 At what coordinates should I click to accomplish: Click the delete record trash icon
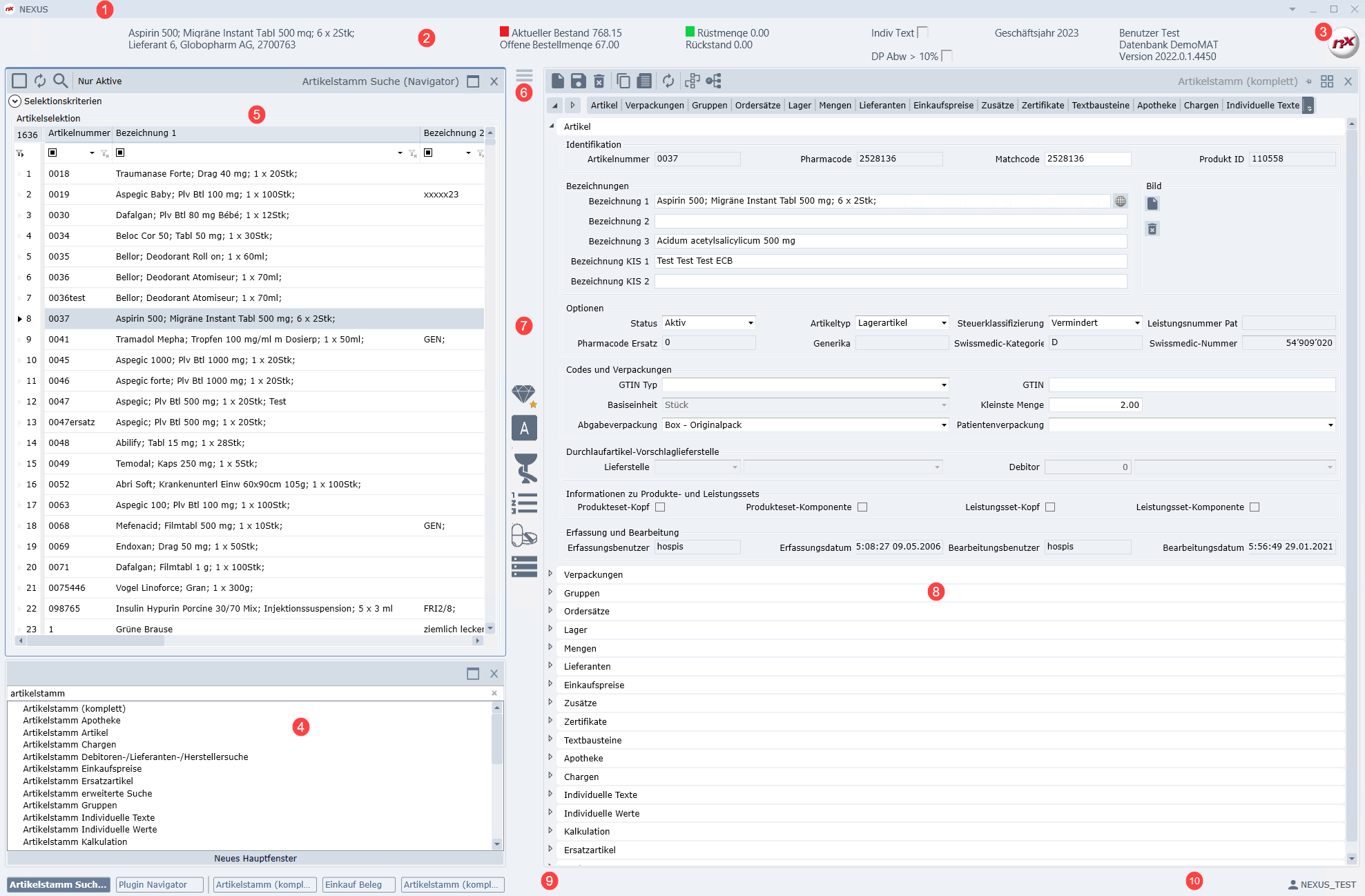click(x=599, y=81)
